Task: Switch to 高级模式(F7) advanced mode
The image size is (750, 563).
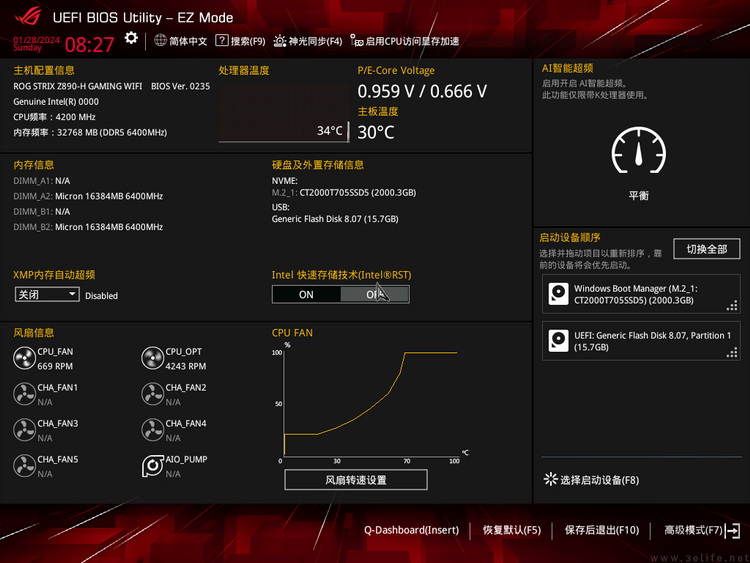Action: [x=693, y=530]
